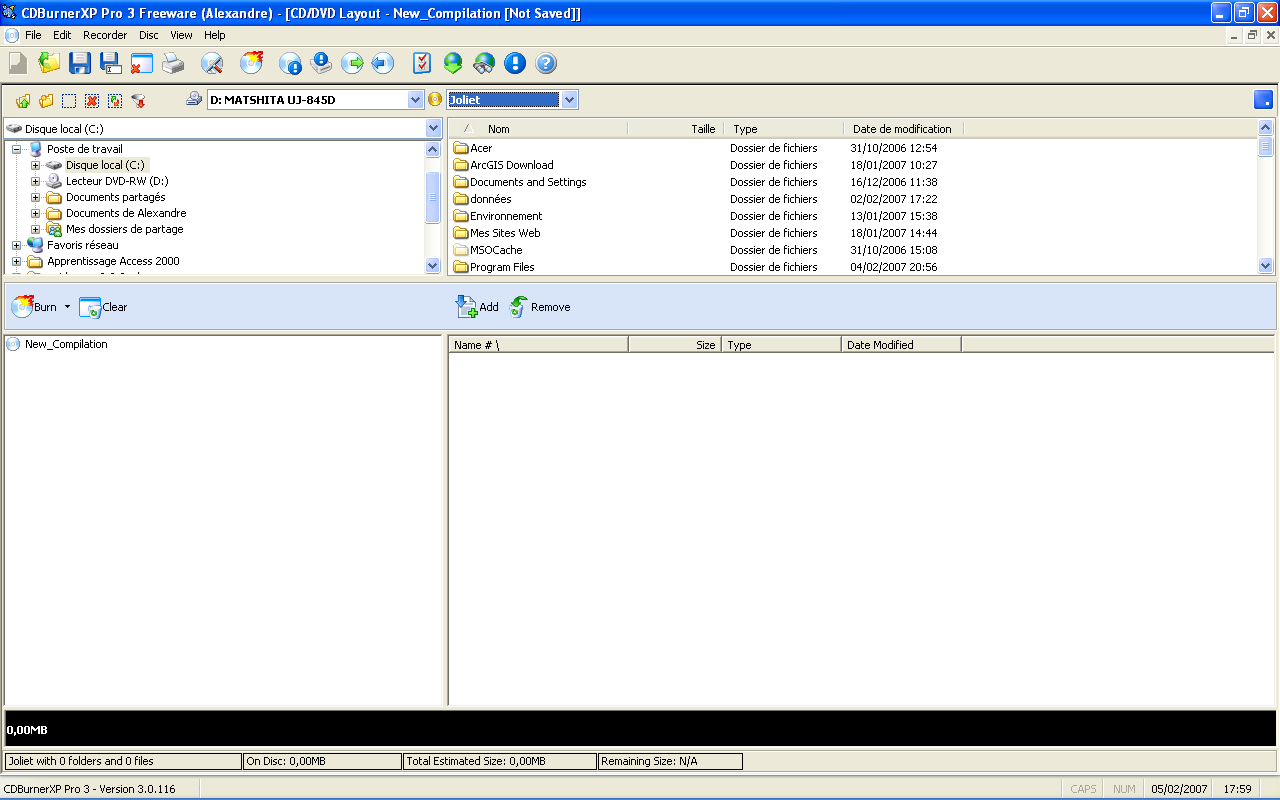Click the Burn button

[35, 307]
